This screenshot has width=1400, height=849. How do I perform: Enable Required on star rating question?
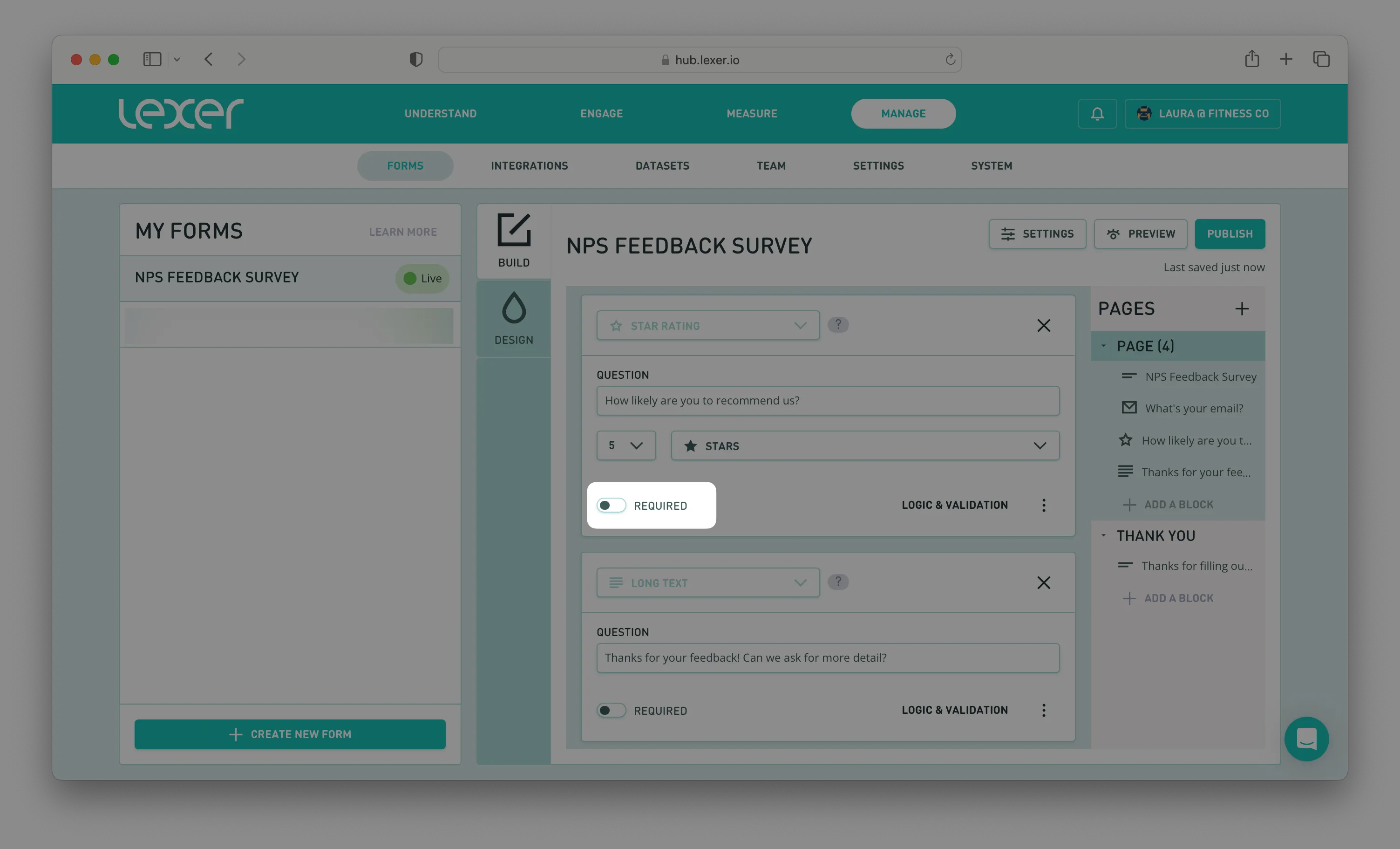[x=612, y=505]
